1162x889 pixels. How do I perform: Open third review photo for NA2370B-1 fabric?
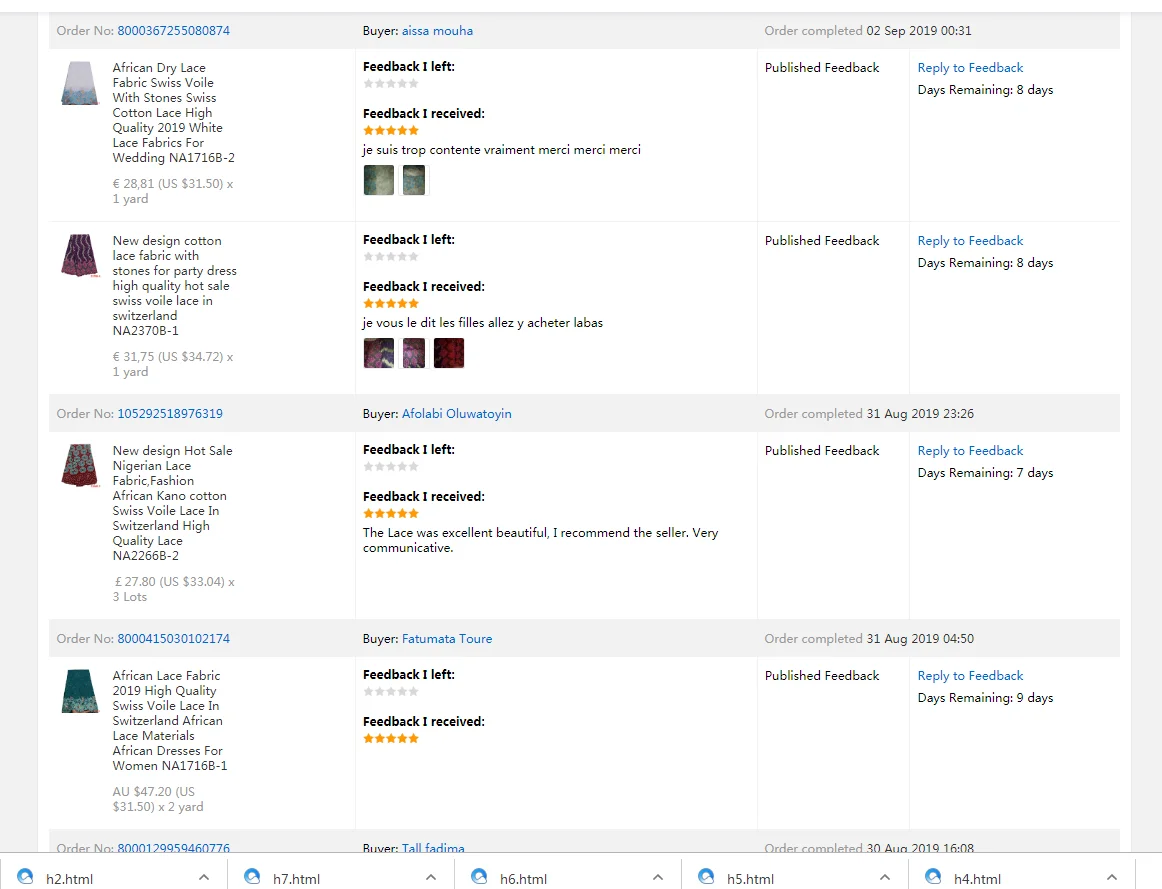(449, 353)
